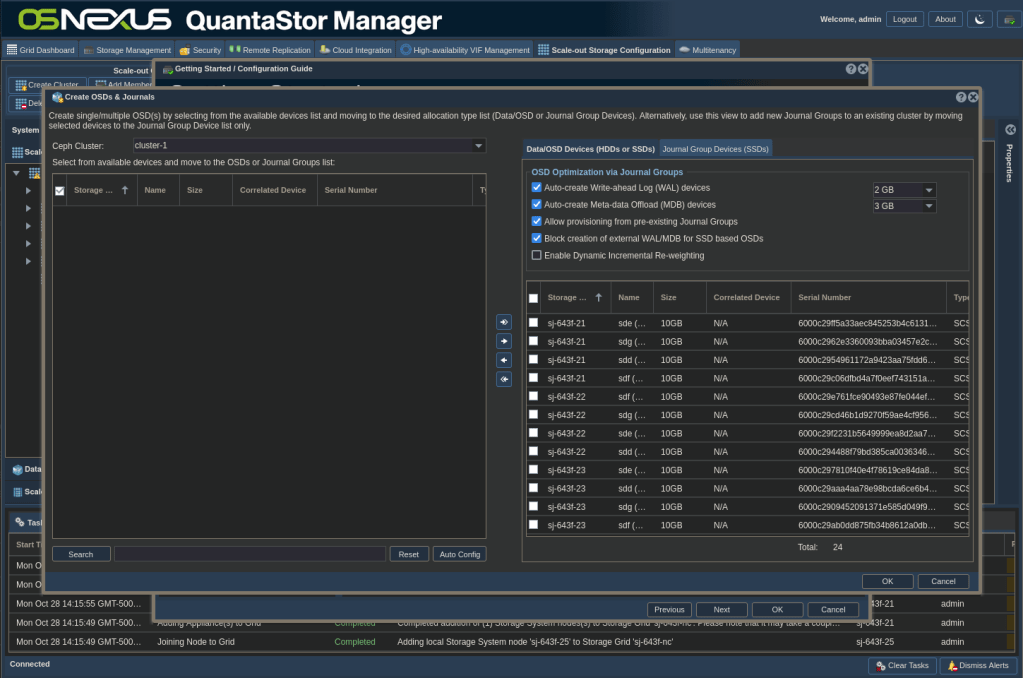Enable Dynamic Incremental Re-weighting

click(537, 256)
